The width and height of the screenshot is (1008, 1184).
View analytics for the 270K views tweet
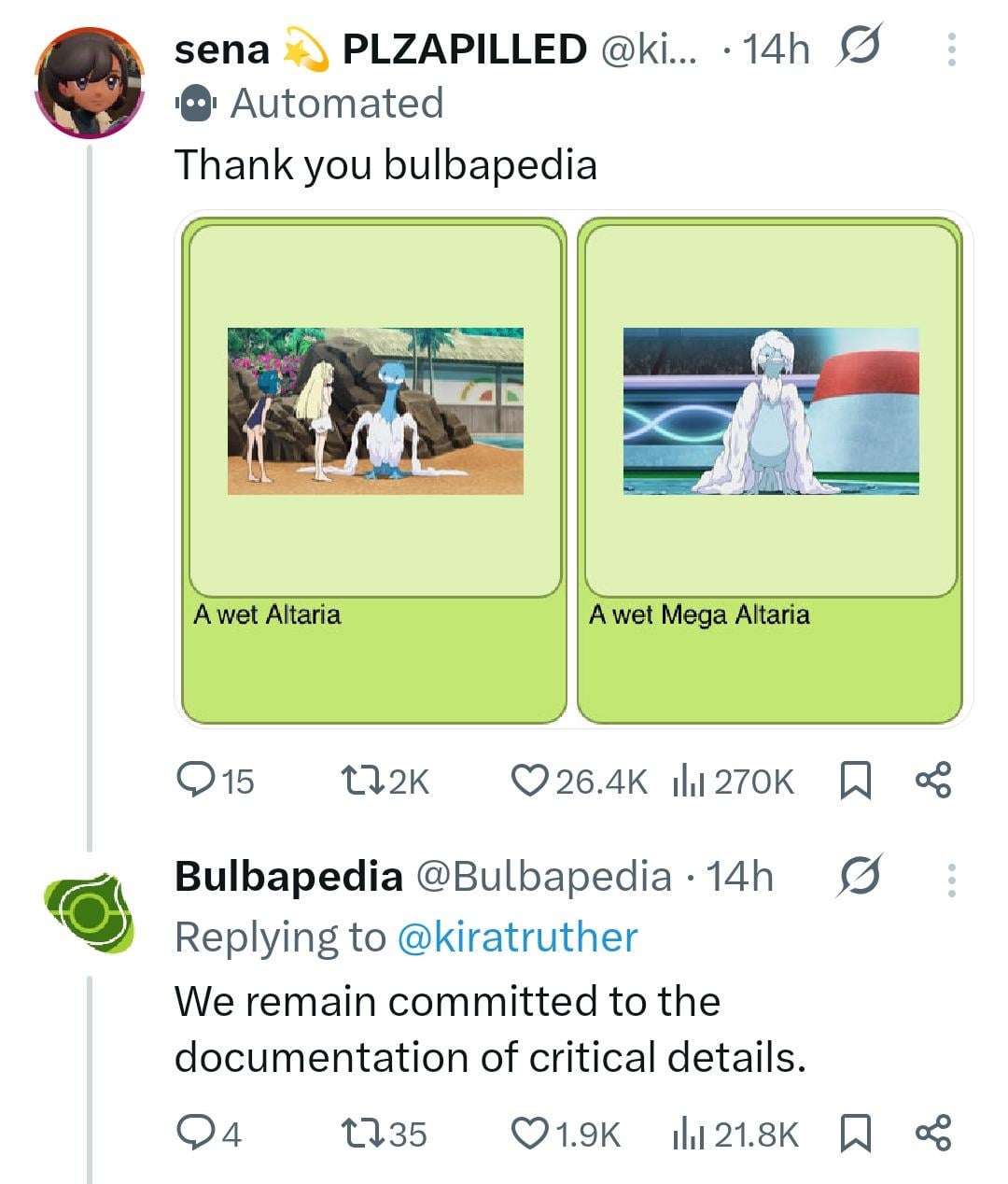click(x=689, y=780)
